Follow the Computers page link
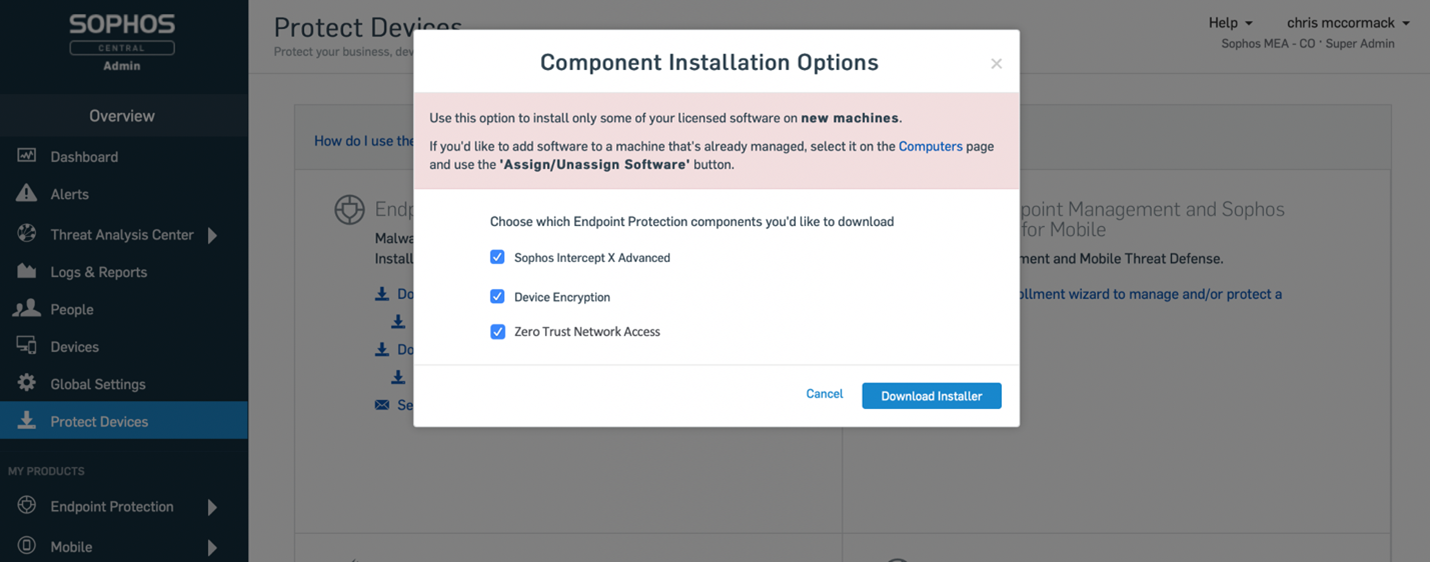 pyautogui.click(x=930, y=146)
